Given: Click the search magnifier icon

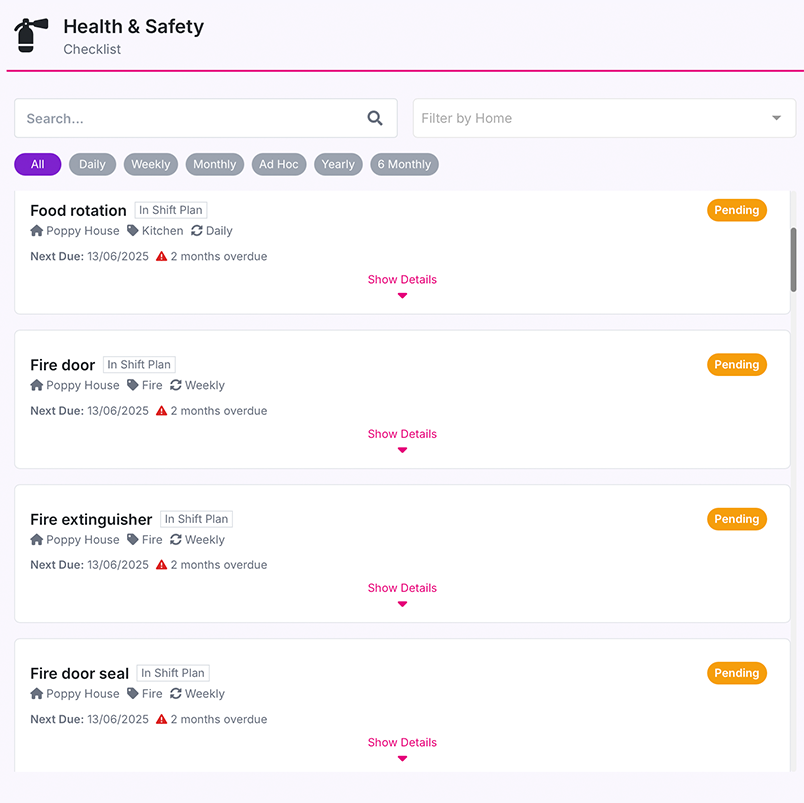Looking at the screenshot, I should click(x=375, y=117).
